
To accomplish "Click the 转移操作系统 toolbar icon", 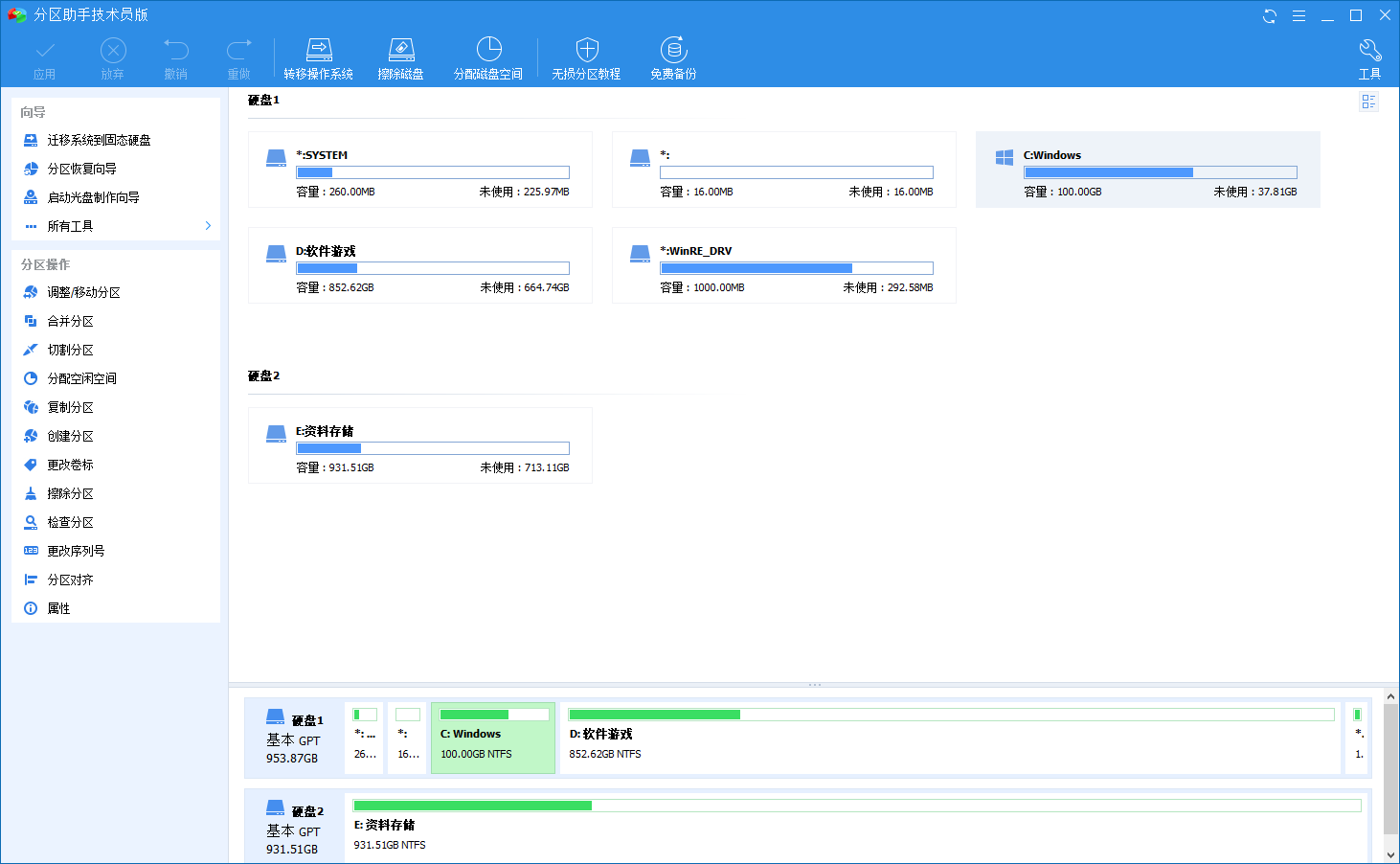I will [x=318, y=58].
